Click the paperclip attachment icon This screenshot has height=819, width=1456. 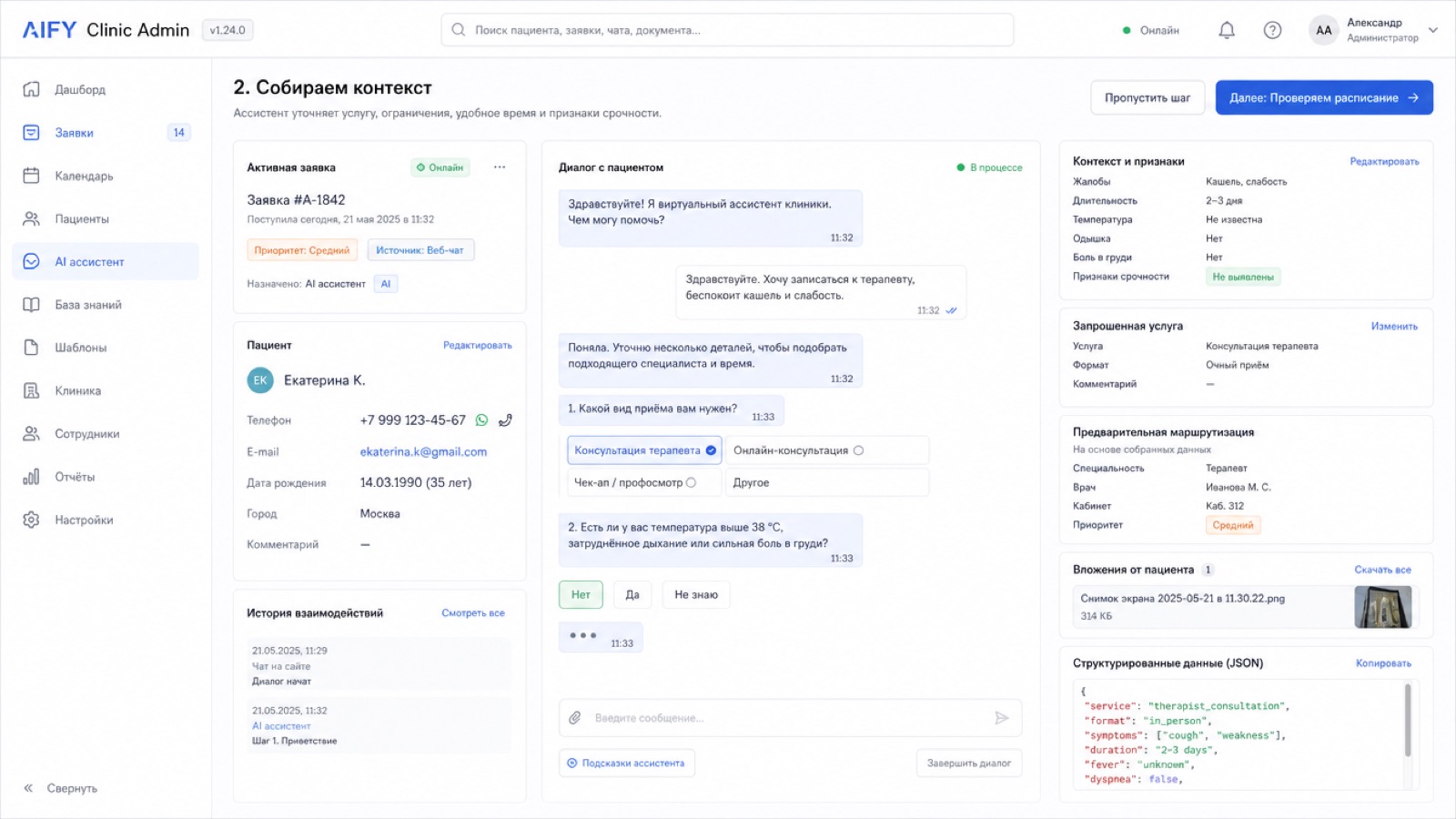pyautogui.click(x=575, y=718)
